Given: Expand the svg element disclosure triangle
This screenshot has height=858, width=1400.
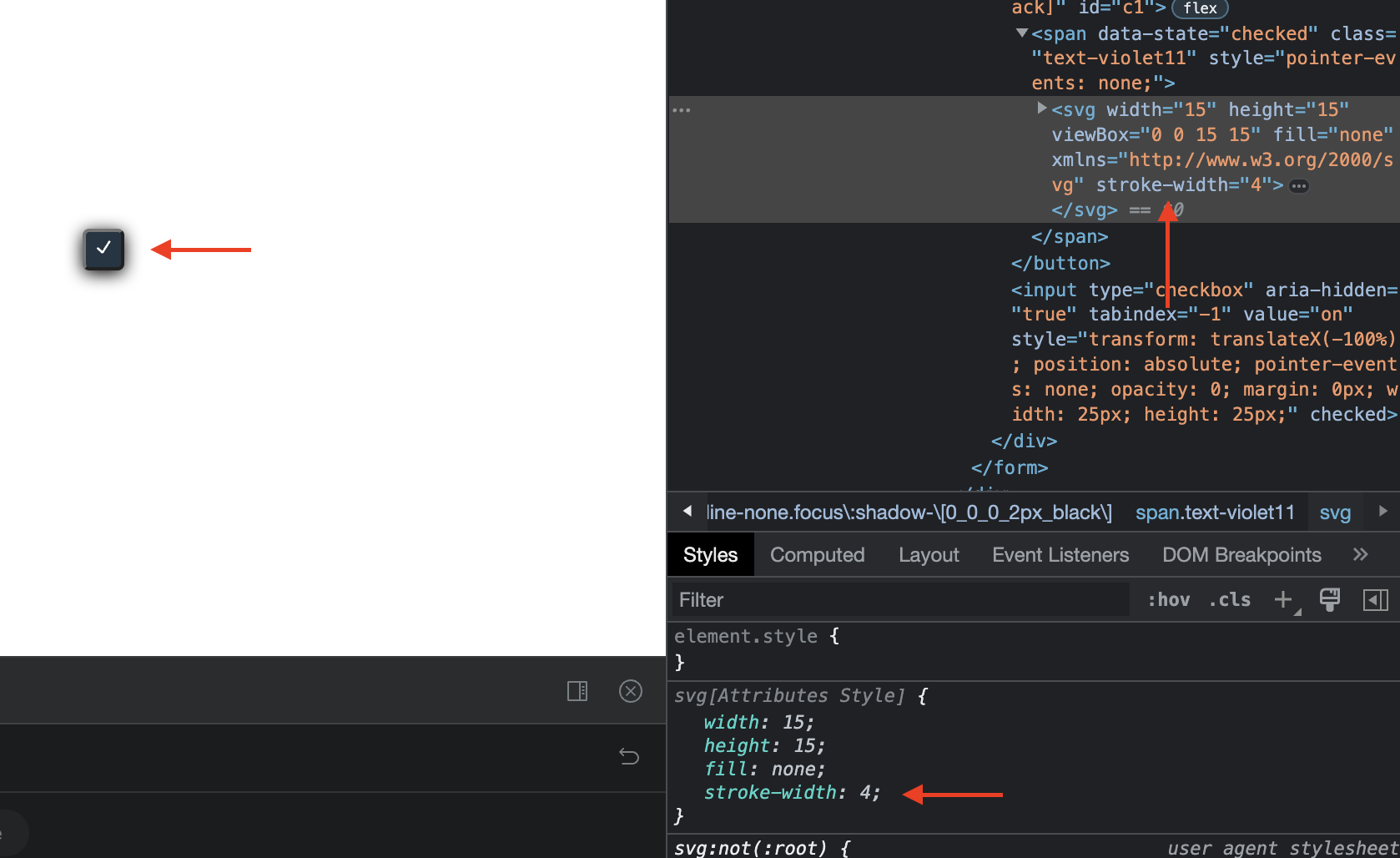Looking at the screenshot, I should pos(1041,108).
